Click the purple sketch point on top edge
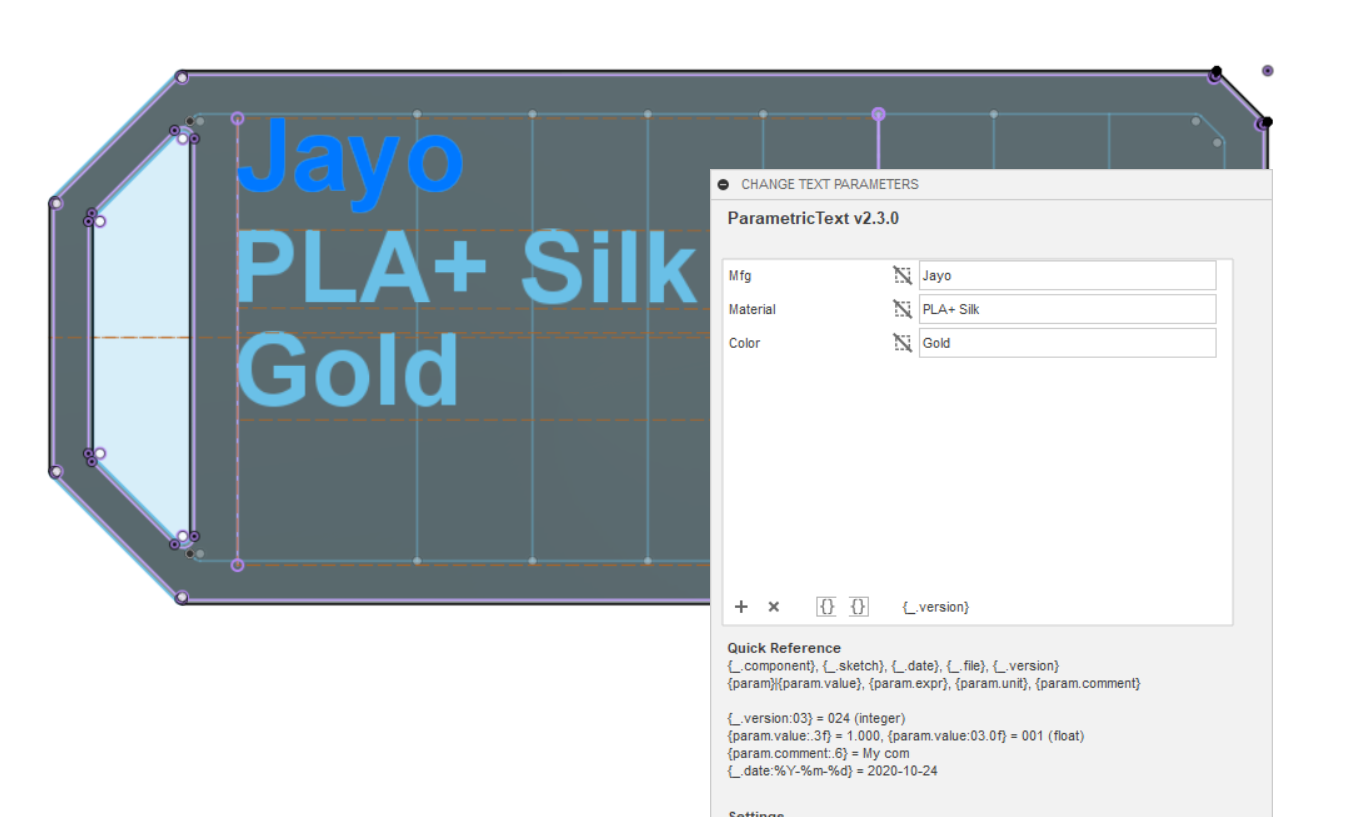The image size is (1353, 817). pos(878,114)
